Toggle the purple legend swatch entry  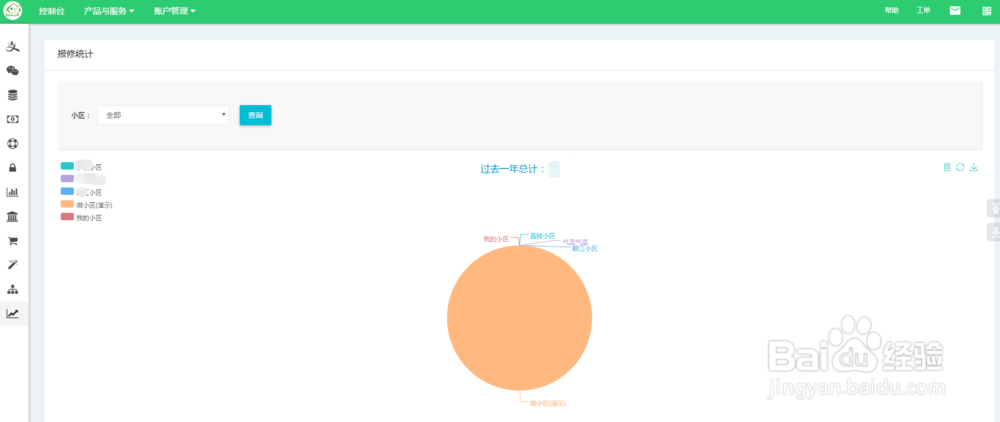tap(67, 179)
